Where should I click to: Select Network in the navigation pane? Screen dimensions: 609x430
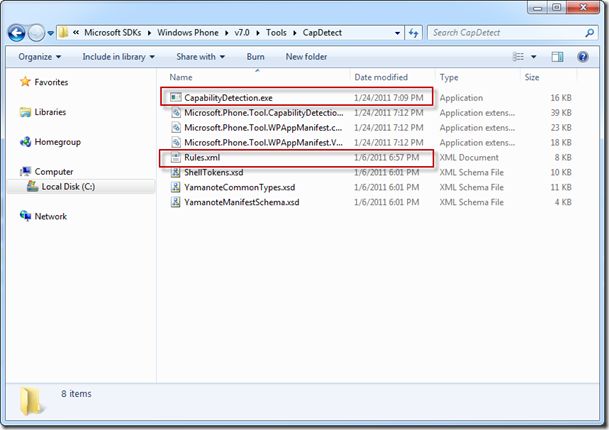coord(50,216)
